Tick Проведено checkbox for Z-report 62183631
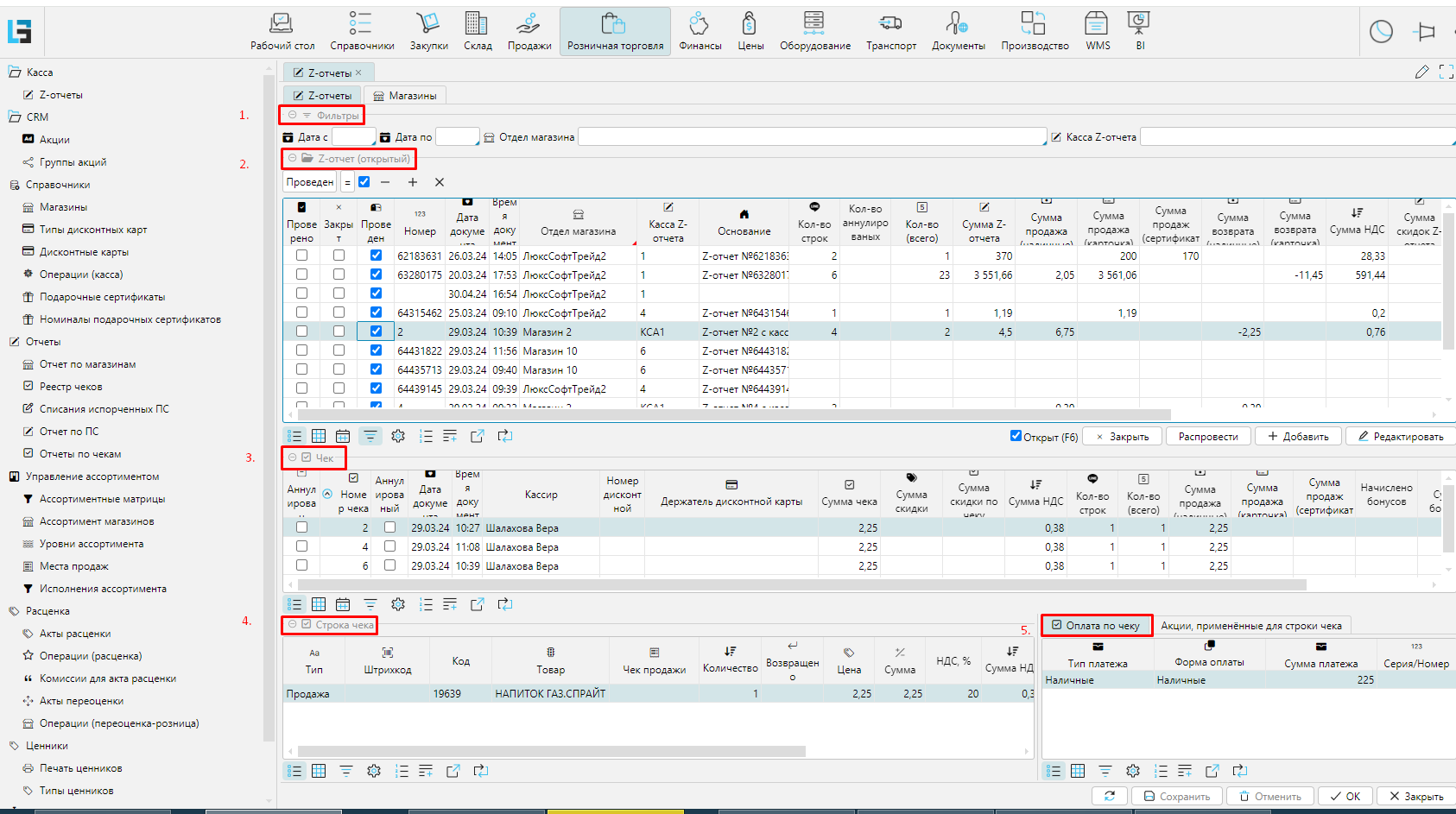 pos(301,256)
